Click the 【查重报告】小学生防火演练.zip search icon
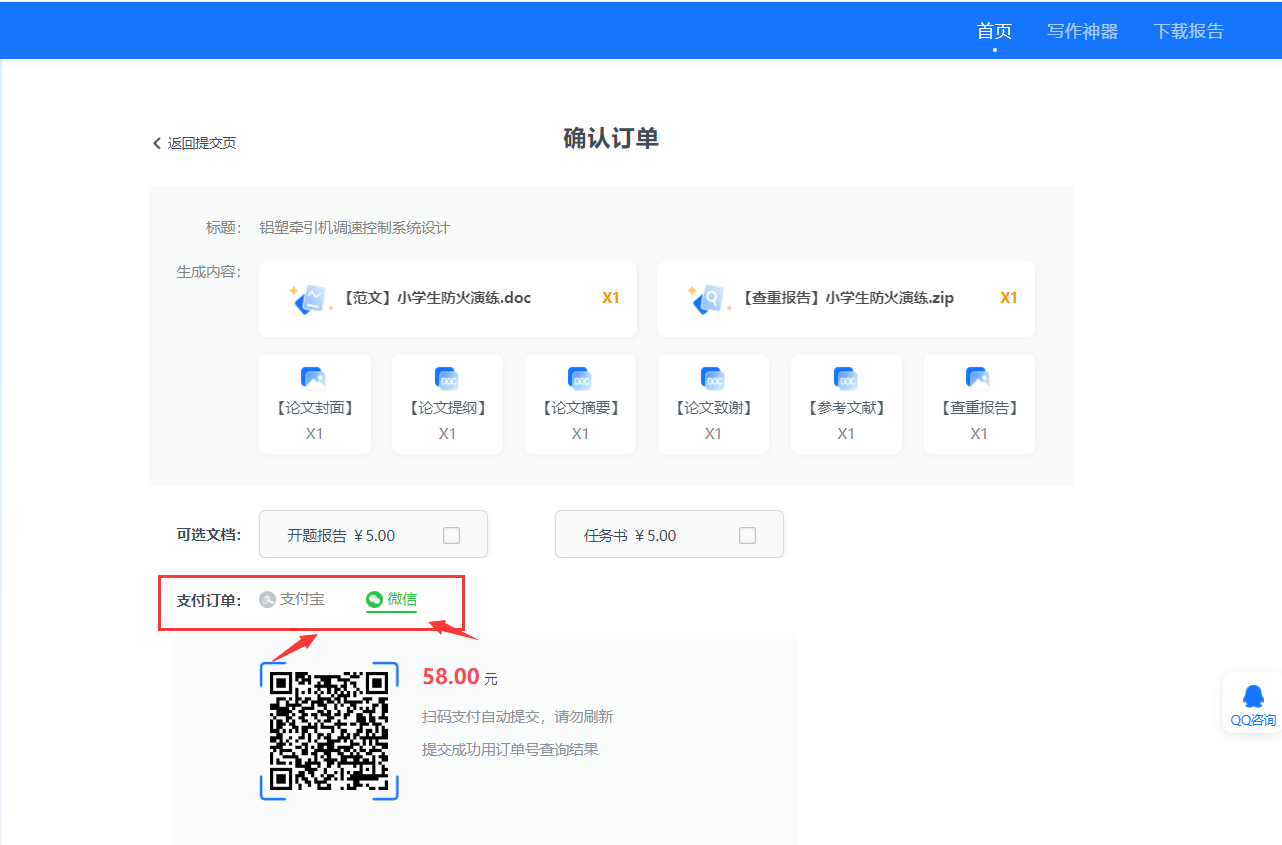The image size is (1282, 845). tap(709, 298)
